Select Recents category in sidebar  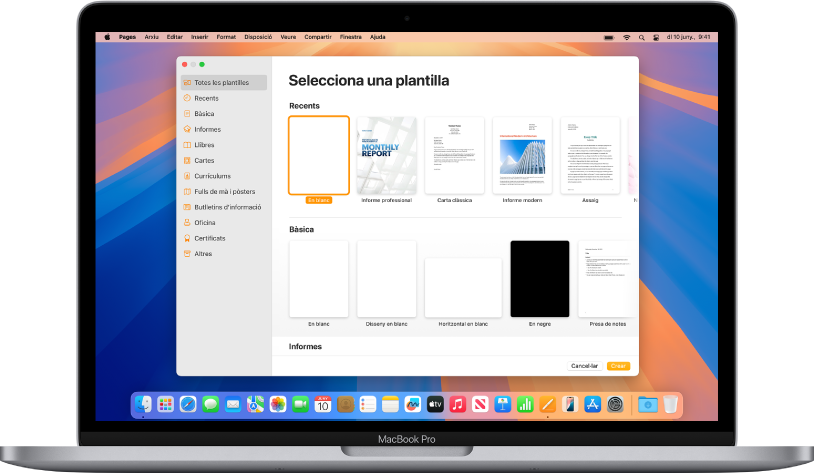coord(224,98)
